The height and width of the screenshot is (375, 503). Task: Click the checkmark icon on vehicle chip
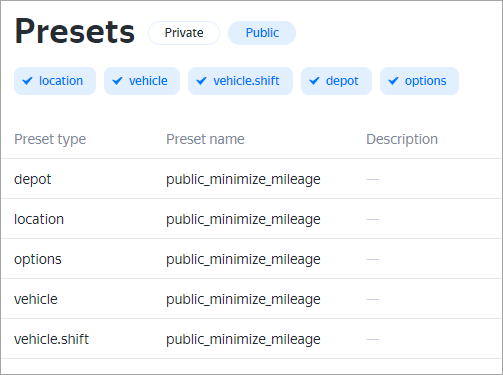[x=117, y=81]
